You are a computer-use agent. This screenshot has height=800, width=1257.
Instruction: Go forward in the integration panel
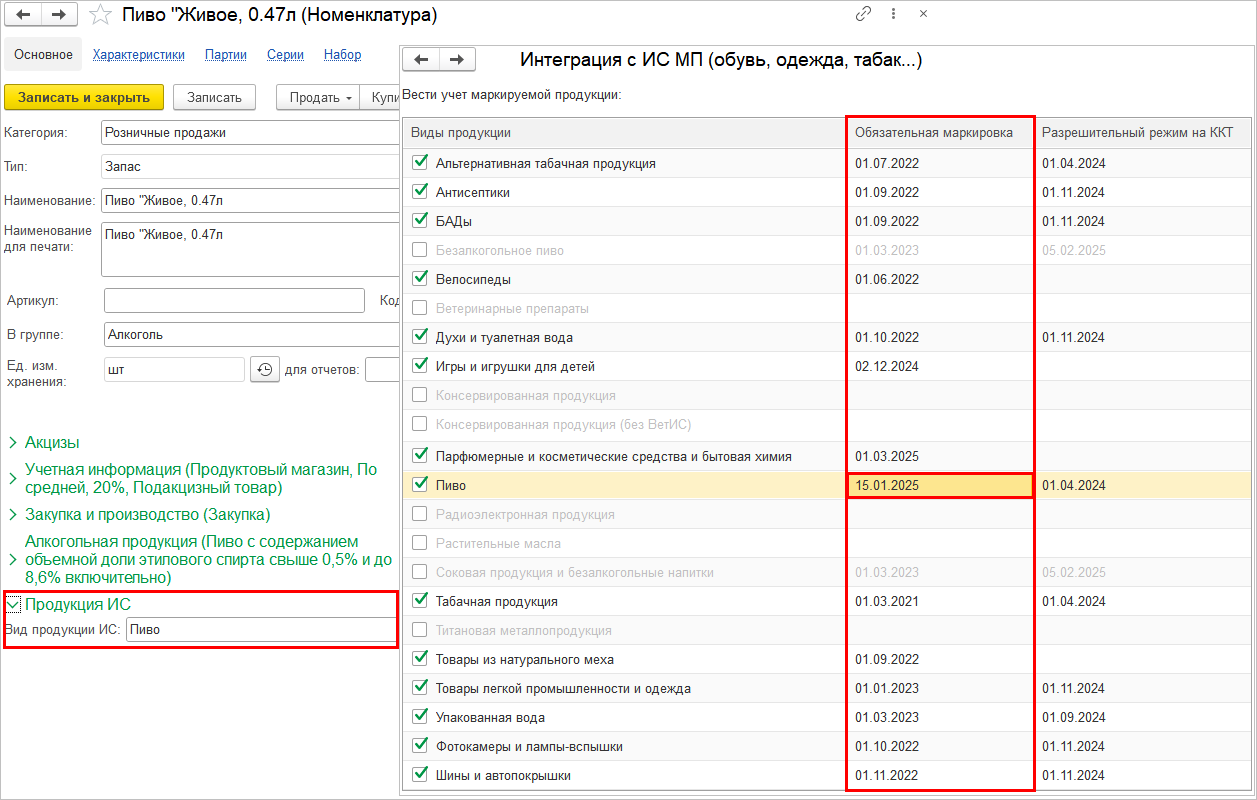point(457,60)
